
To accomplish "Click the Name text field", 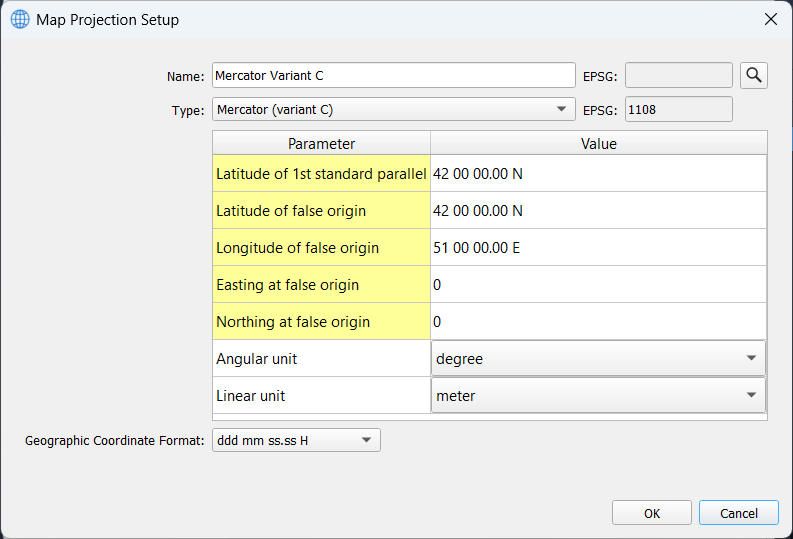I will click(393, 75).
